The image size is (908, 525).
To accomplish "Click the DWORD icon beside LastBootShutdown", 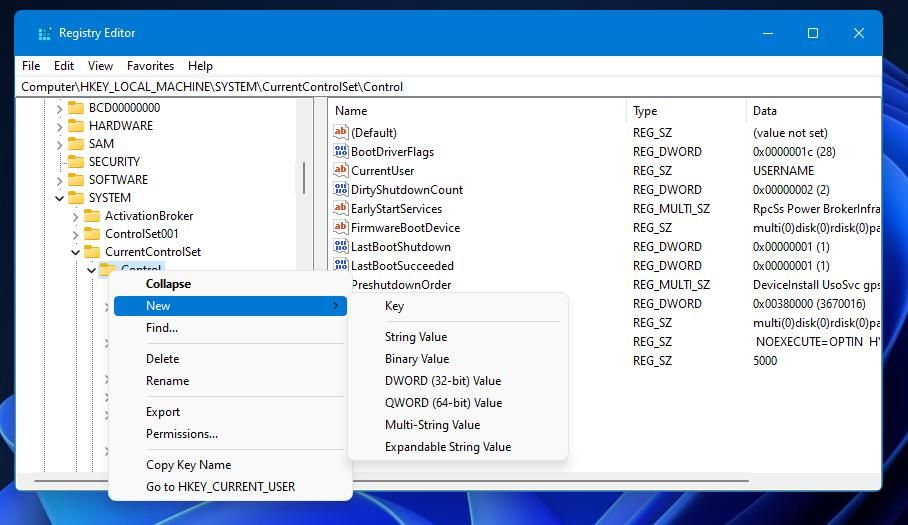I will coord(340,247).
